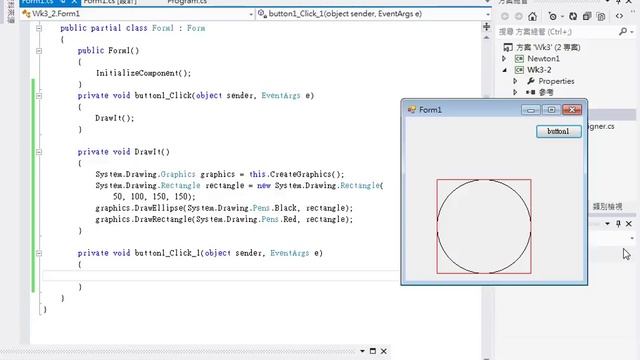Click the InitializeComponent(); code line
This screenshot has height=360, width=640.
pyautogui.click(x=143, y=73)
